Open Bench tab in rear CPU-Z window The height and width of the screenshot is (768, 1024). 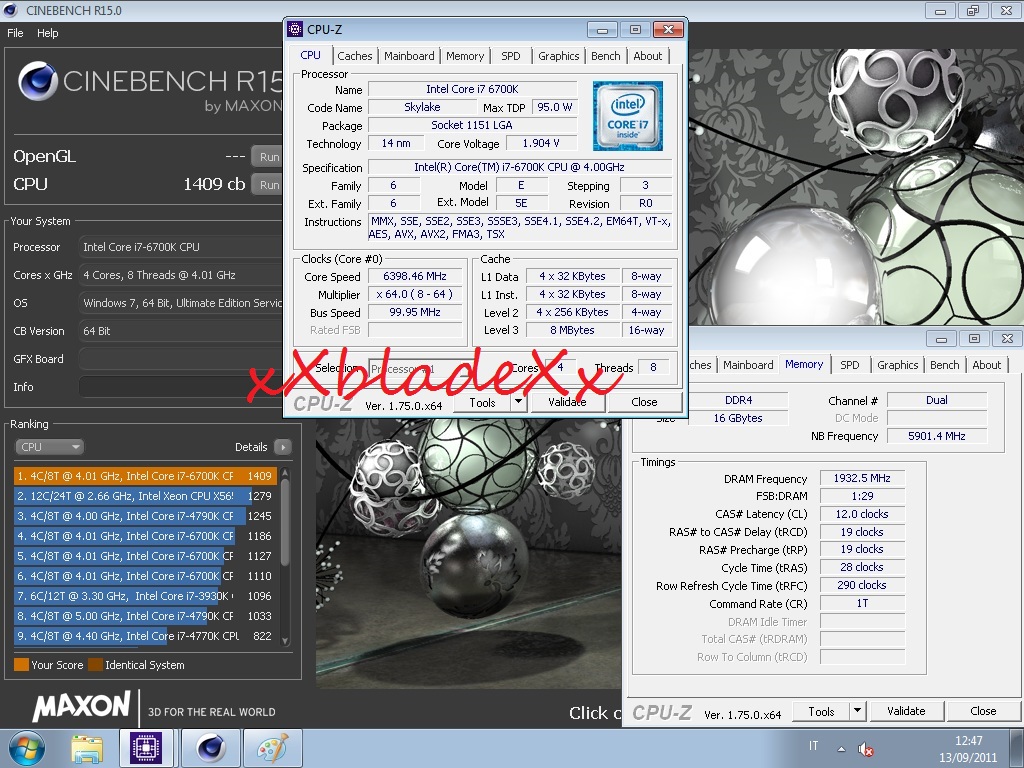click(944, 365)
